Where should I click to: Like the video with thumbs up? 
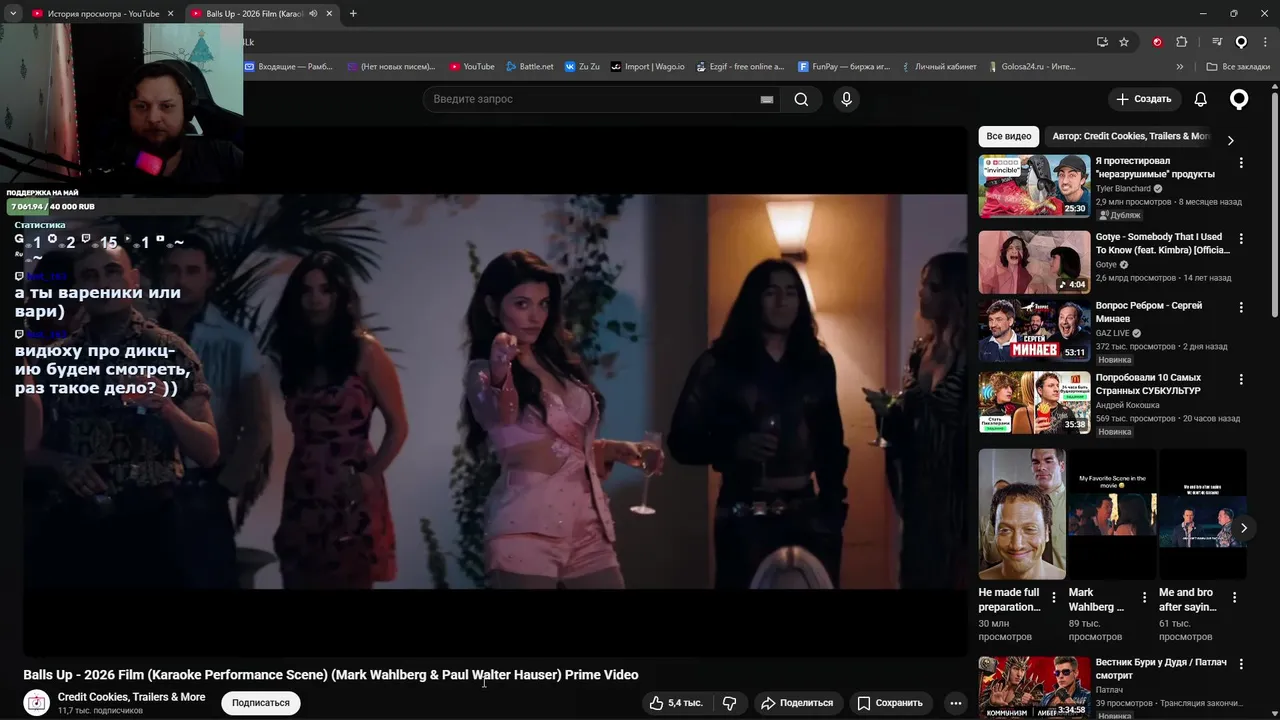pyautogui.click(x=676, y=703)
